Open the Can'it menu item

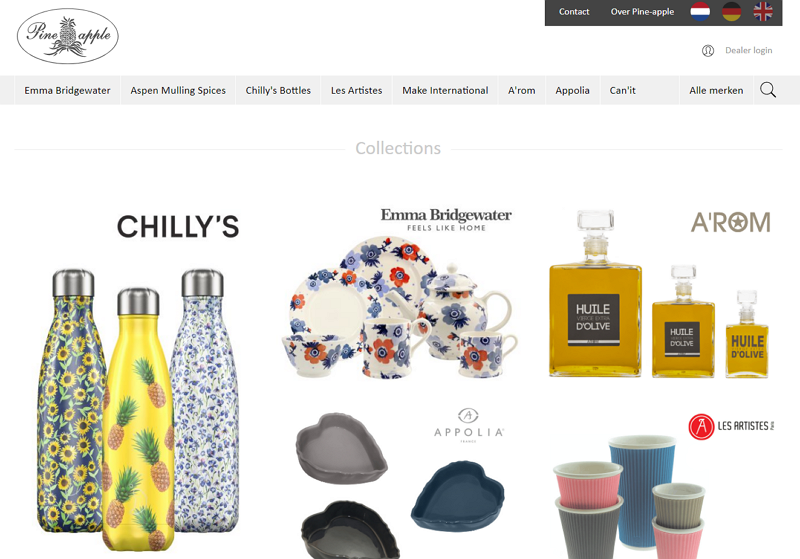622,90
